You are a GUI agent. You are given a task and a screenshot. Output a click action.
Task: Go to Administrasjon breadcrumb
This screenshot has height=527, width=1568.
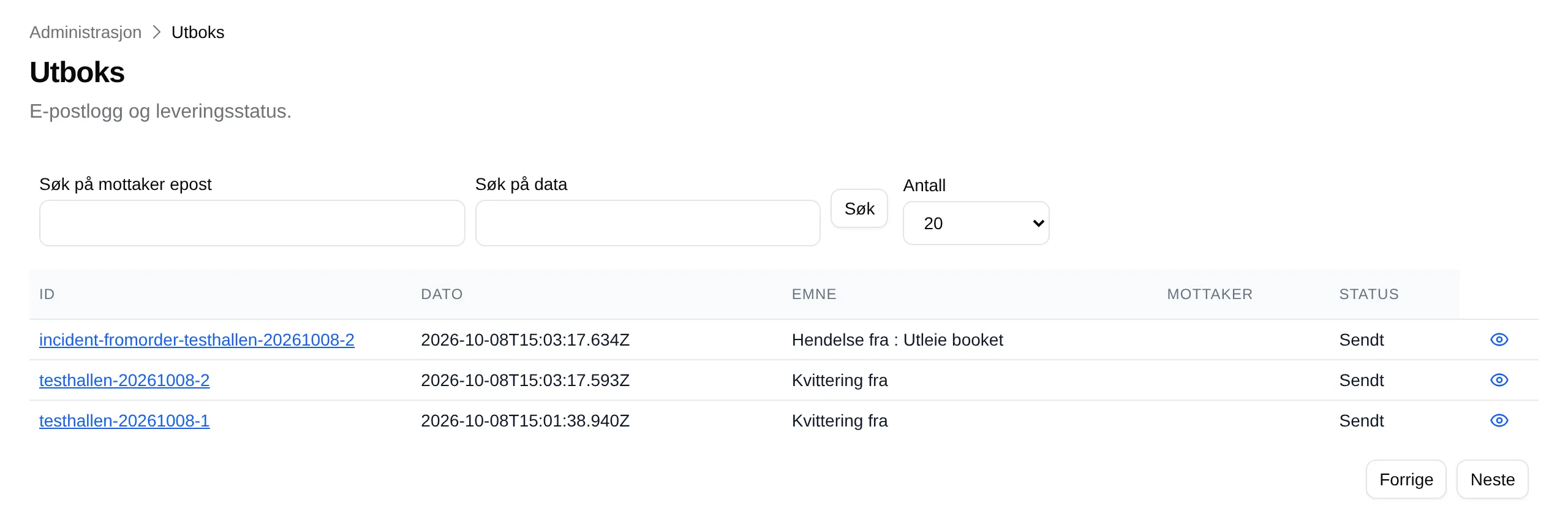(x=85, y=32)
